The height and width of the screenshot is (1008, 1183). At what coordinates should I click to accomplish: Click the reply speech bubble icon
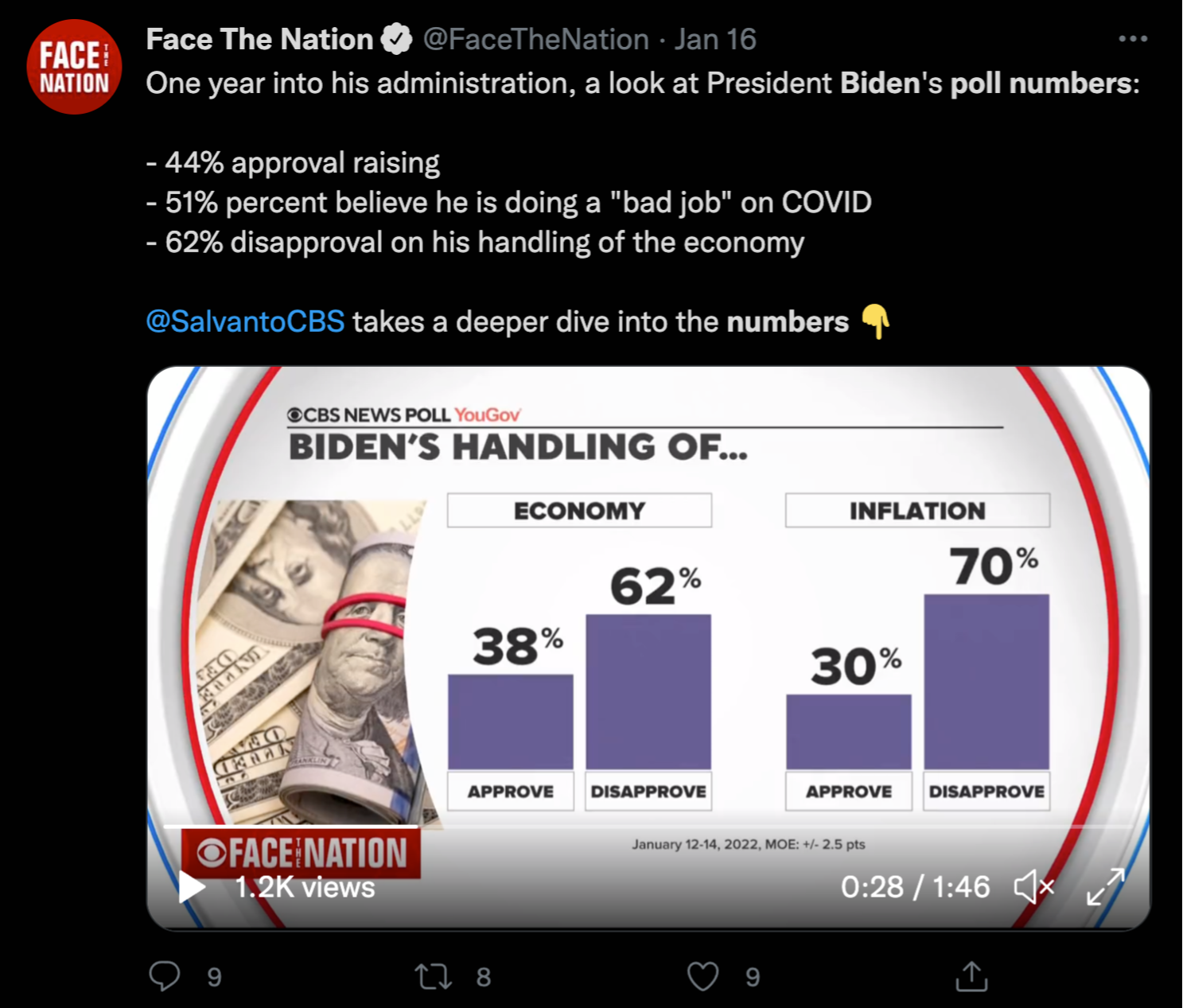click(165, 976)
